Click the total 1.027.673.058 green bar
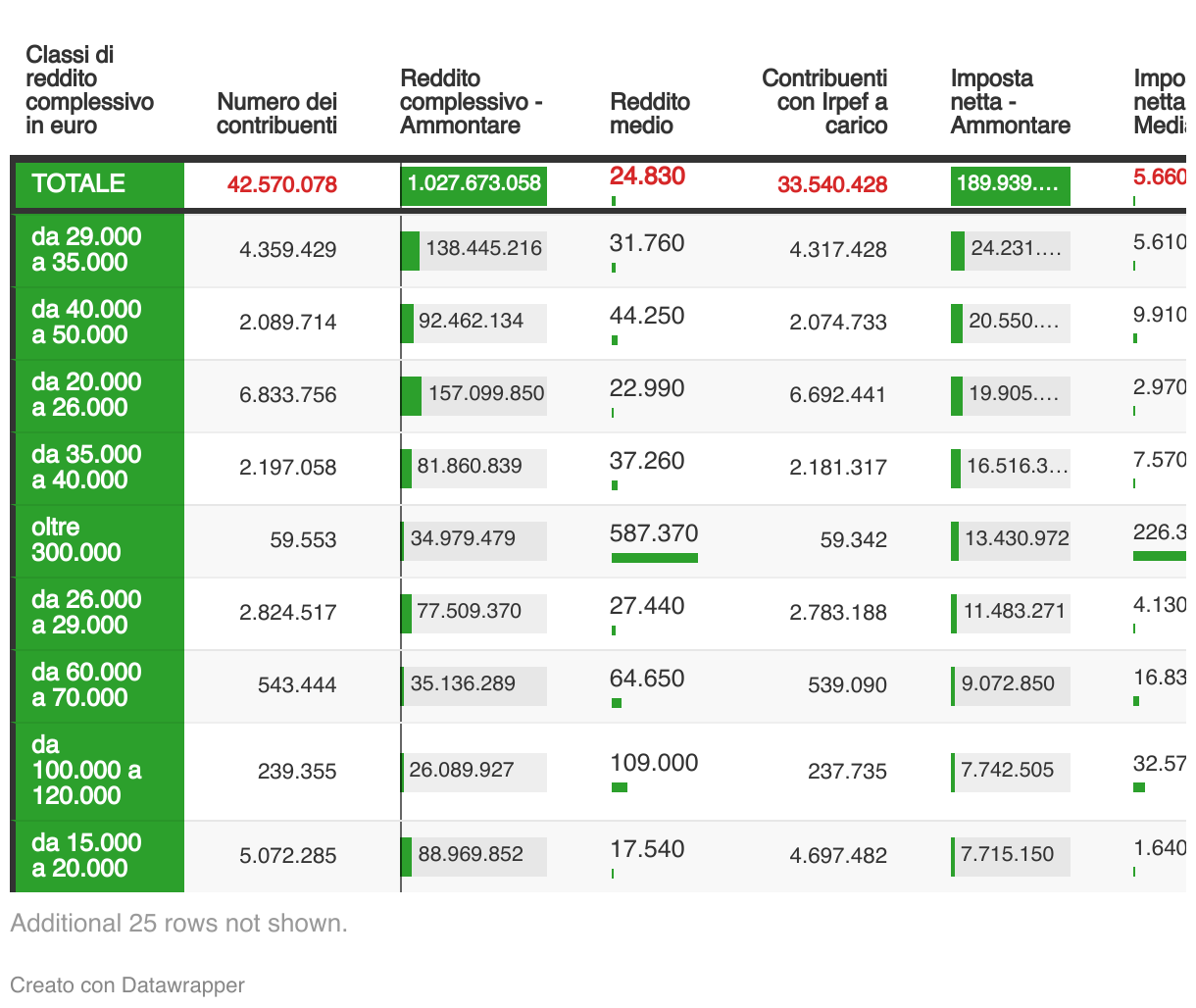Image resolution: width=1196 pixels, height=1008 pixels. [x=473, y=184]
